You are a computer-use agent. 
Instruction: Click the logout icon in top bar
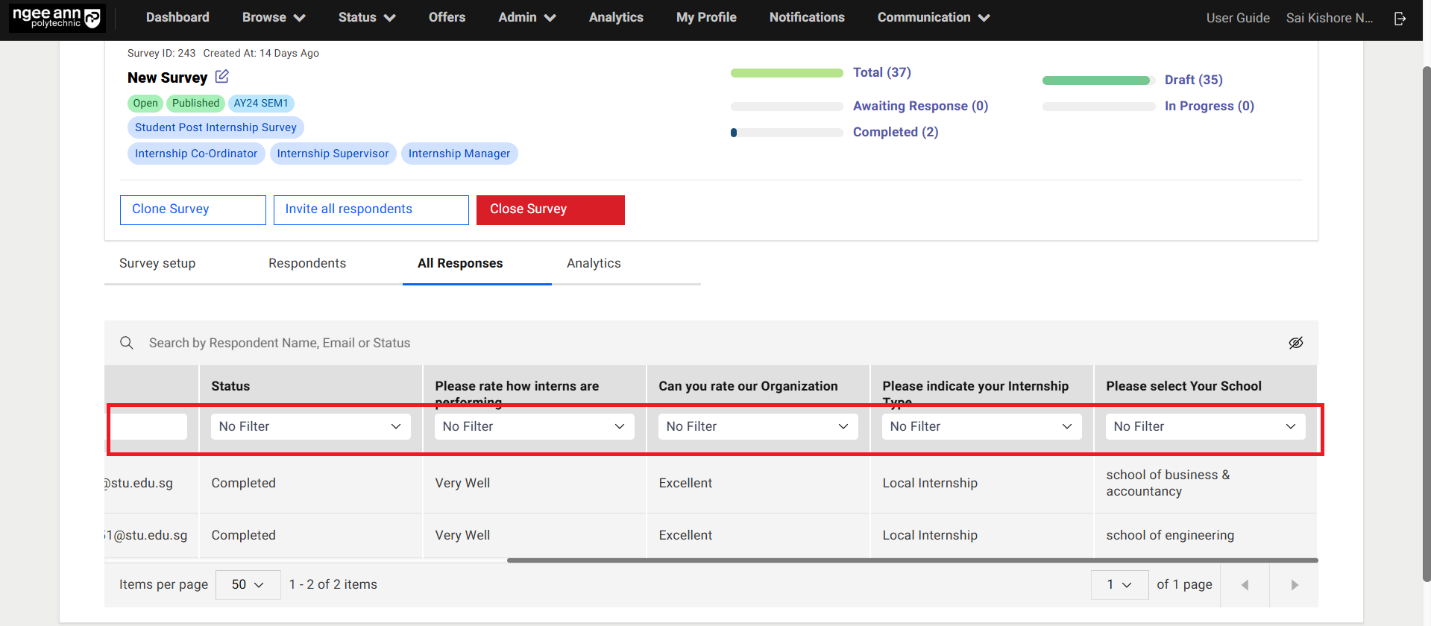(1400, 18)
